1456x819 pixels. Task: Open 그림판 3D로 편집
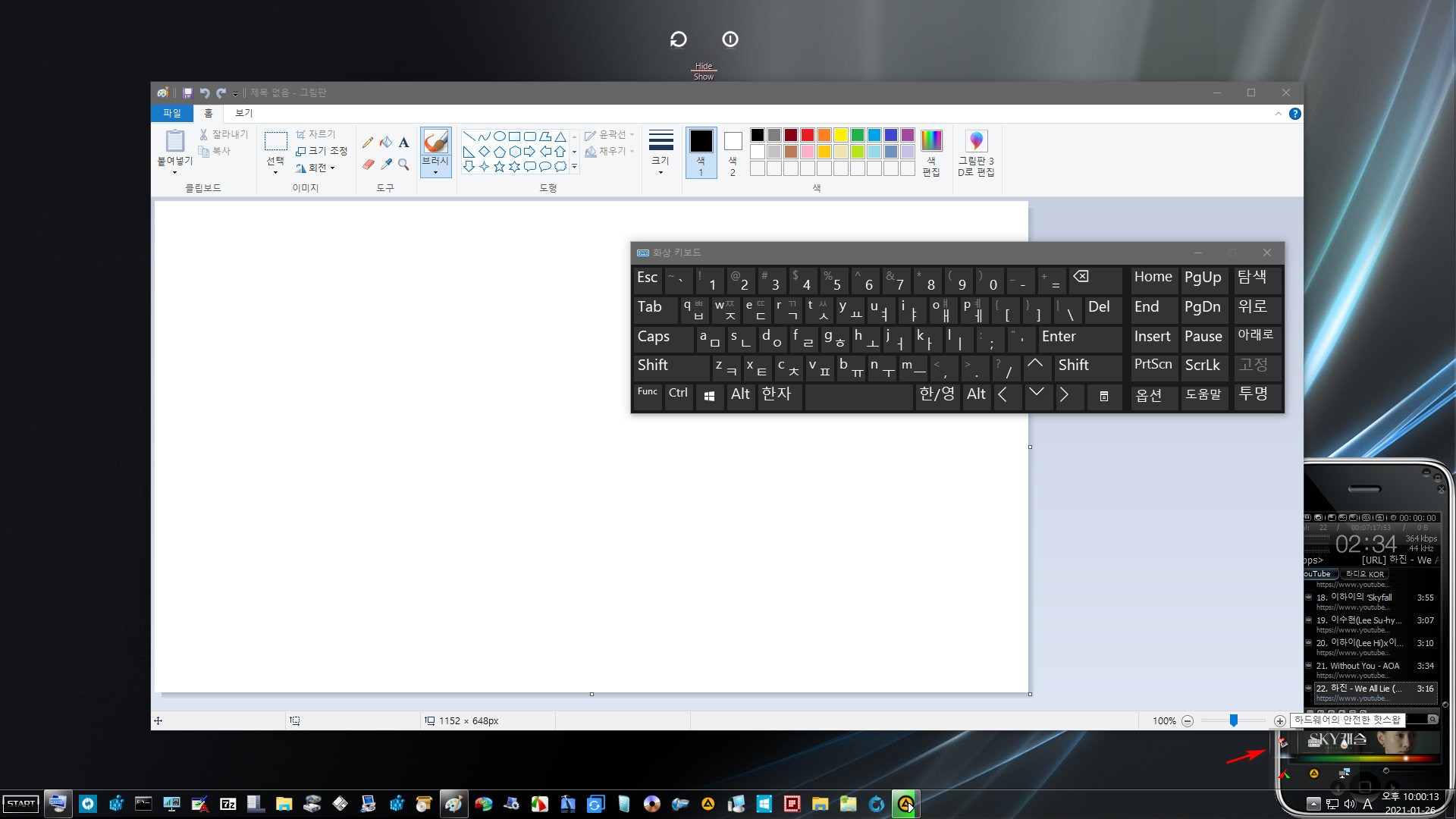pyautogui.click(x=976, y=154)
